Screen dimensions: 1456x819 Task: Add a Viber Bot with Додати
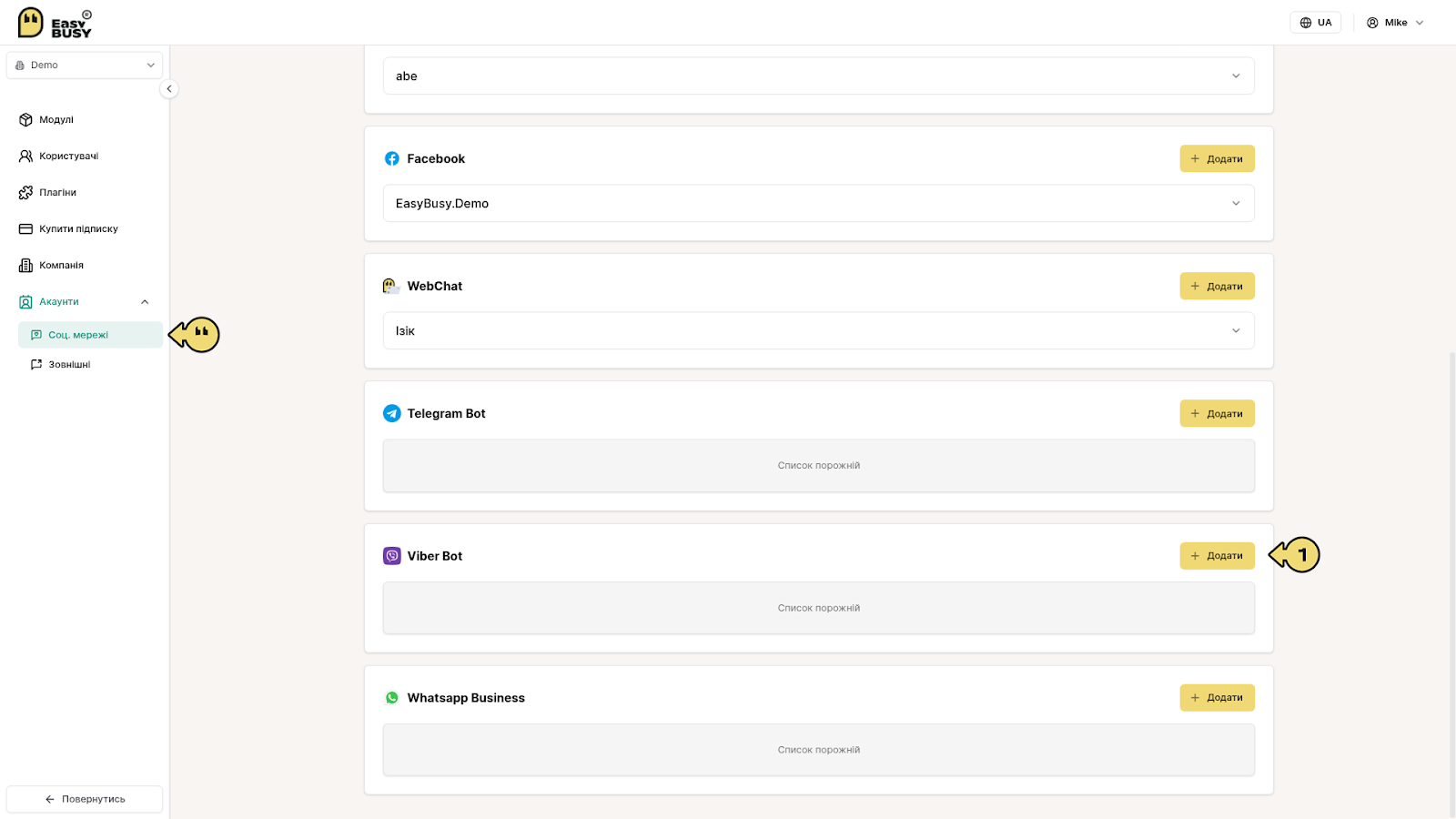[x=1218, y=556]
